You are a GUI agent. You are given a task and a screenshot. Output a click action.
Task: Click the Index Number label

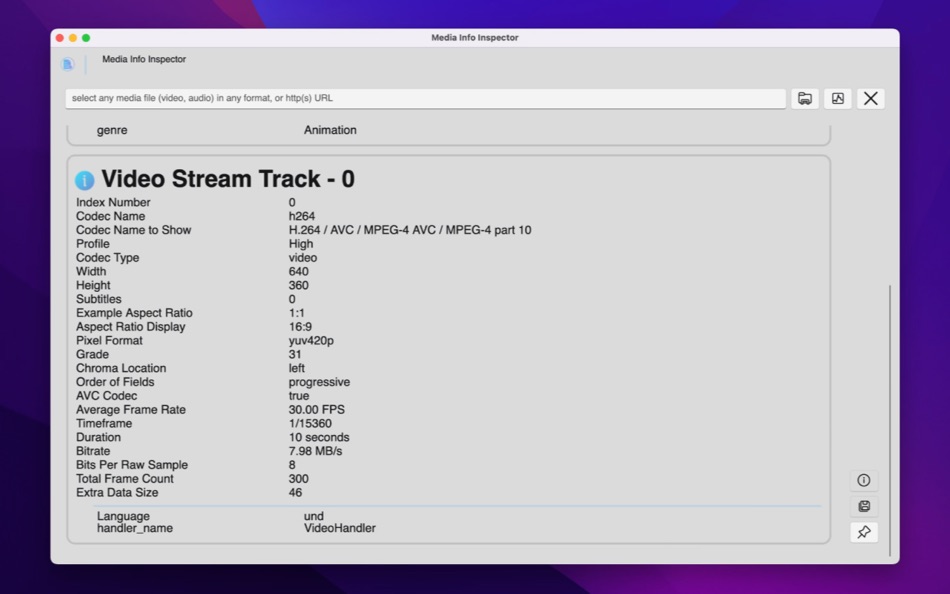(113, 202)
